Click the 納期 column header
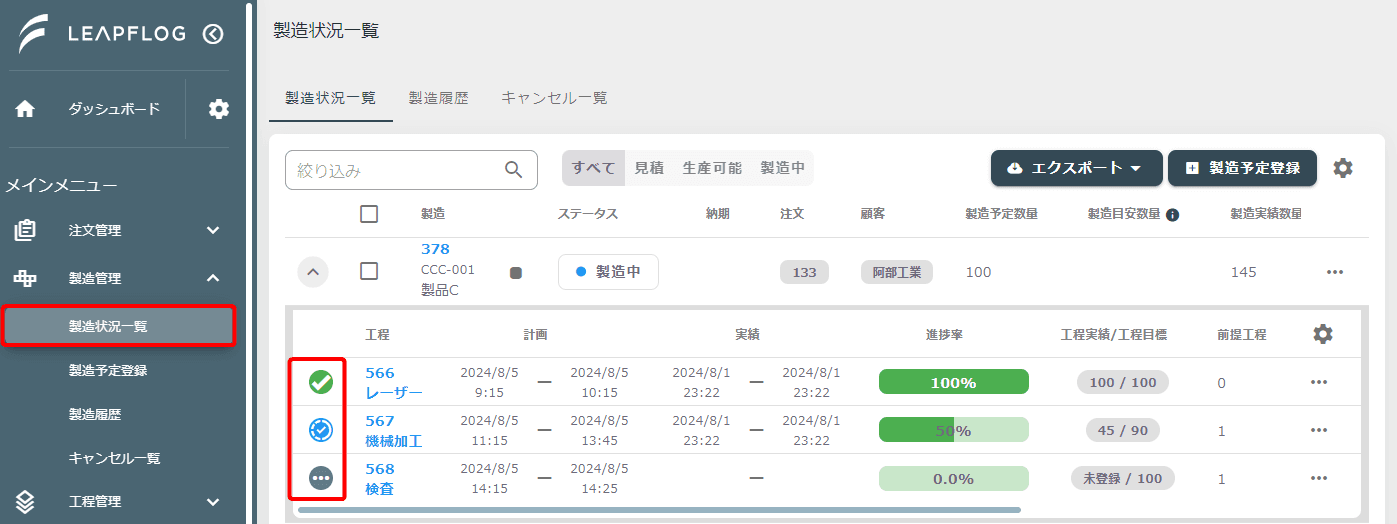This screenshot has height=524, width=1397. [x=718, y=214]
